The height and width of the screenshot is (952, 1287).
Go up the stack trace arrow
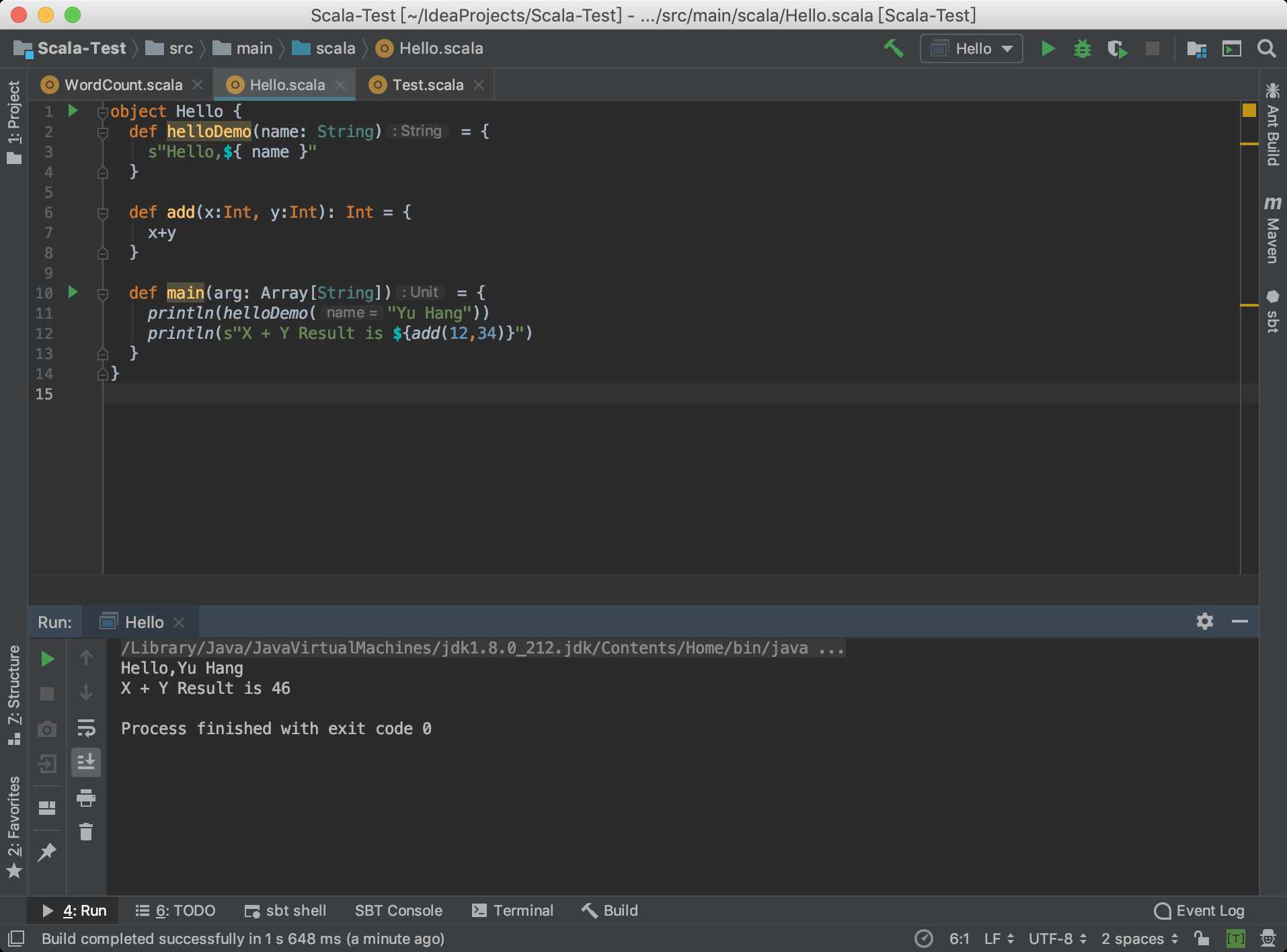86,658
